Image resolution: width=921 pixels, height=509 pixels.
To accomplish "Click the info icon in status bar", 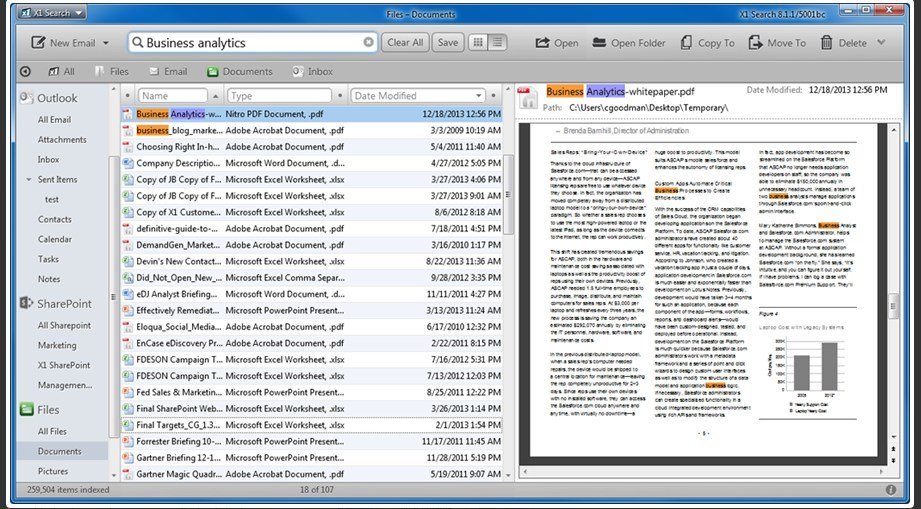I will coord(890,490).
